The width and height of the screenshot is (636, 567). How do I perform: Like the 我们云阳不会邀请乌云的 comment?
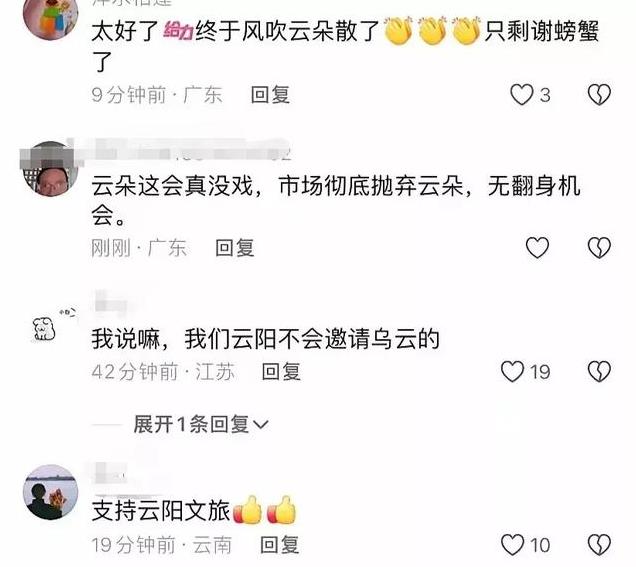tap(513, 372)
